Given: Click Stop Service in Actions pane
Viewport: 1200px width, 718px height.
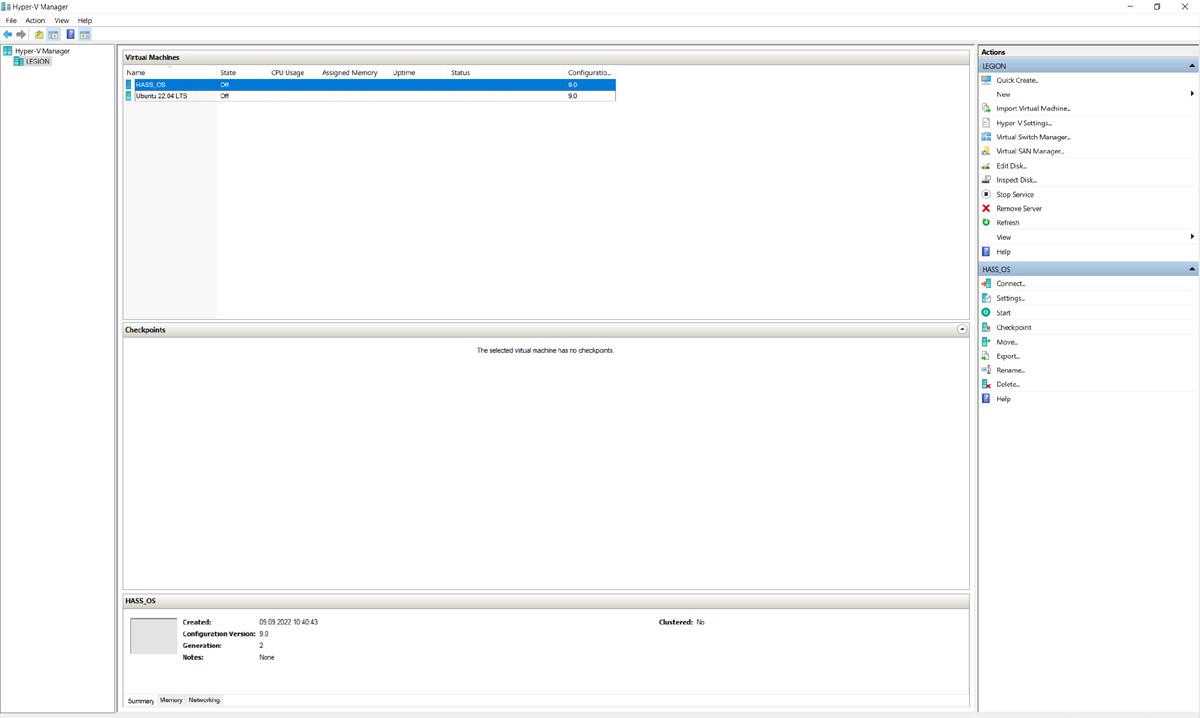Looking at the screenshot, I should [x=1015, y=194].
